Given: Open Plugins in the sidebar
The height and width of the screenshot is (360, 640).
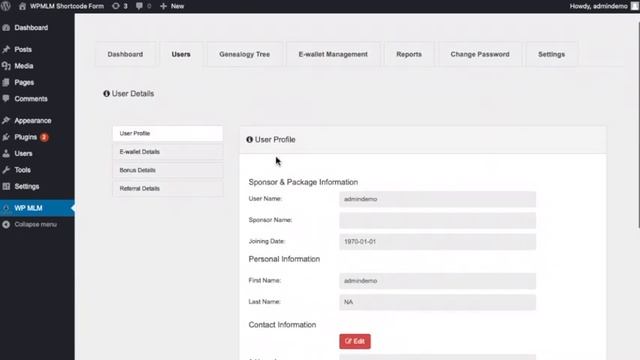Looking at the screenshot, I should coord(26,137).
